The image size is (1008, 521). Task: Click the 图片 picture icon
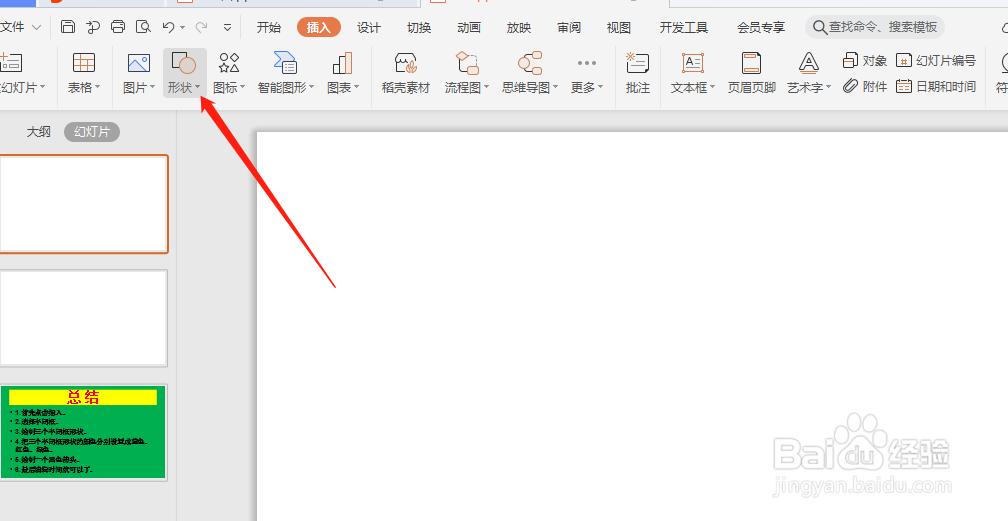pyautogui.click(x=139, y=63)
